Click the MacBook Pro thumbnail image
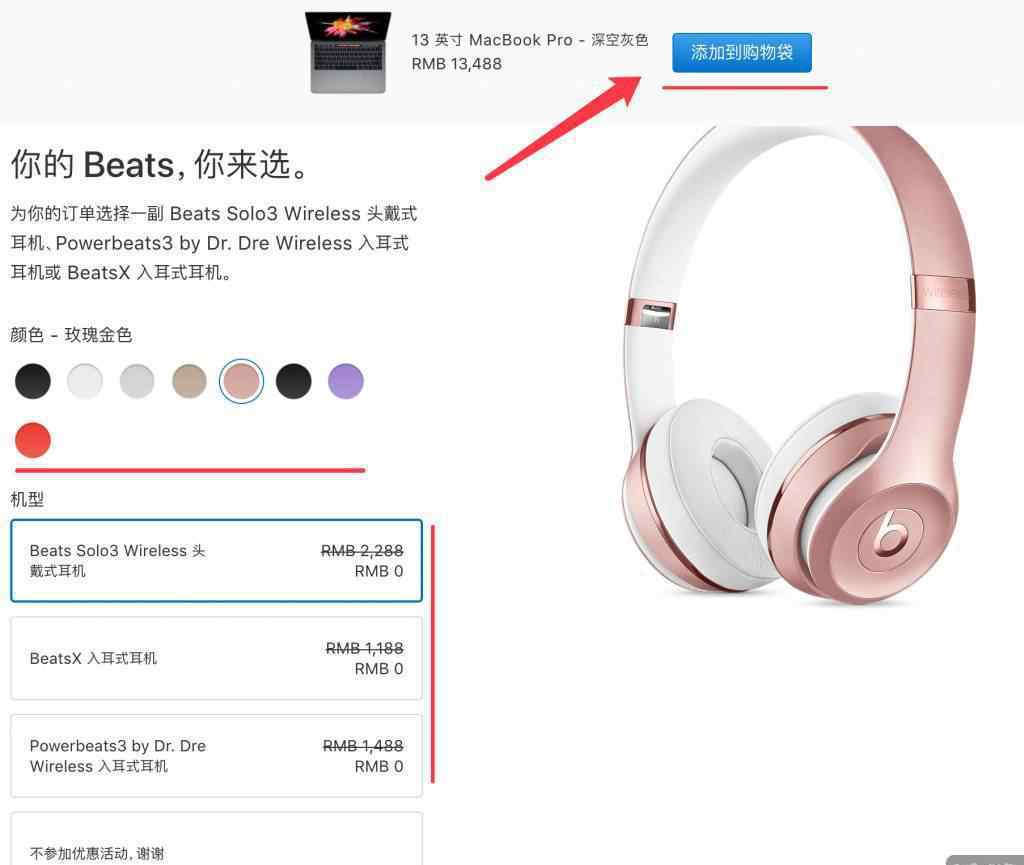Viewport: 1024px width, 865px height. (348, 52)
